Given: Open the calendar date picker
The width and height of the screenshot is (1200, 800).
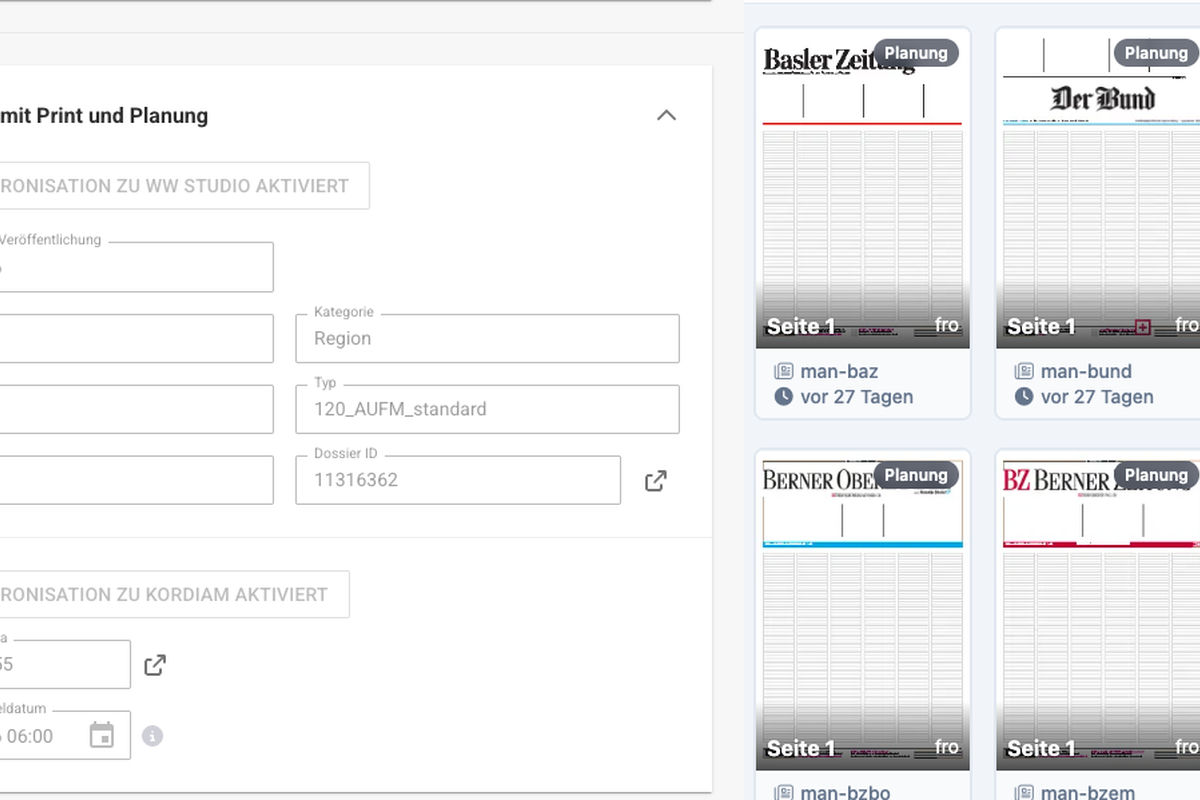Looking at the screenshot, I should coord(102,736).
